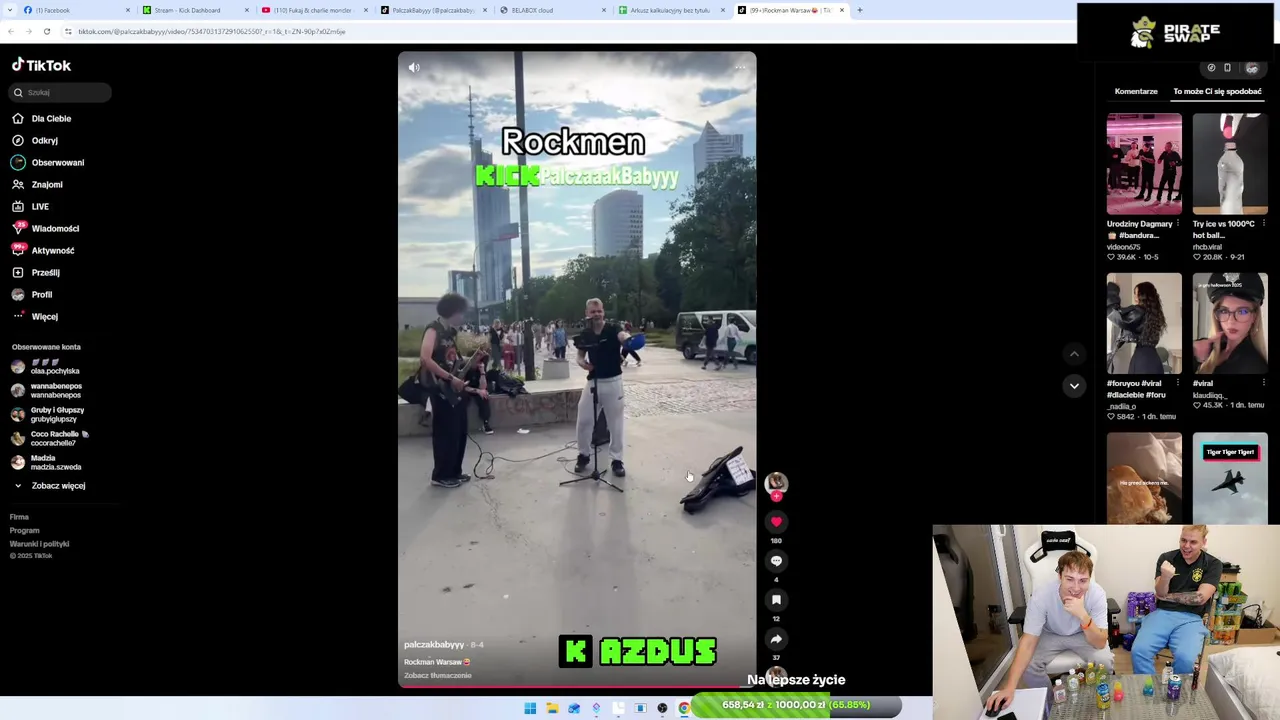Viewport: 1280px width, 720px height.
Task: Open a new browser tab
Action: click(x=859, y=10)
